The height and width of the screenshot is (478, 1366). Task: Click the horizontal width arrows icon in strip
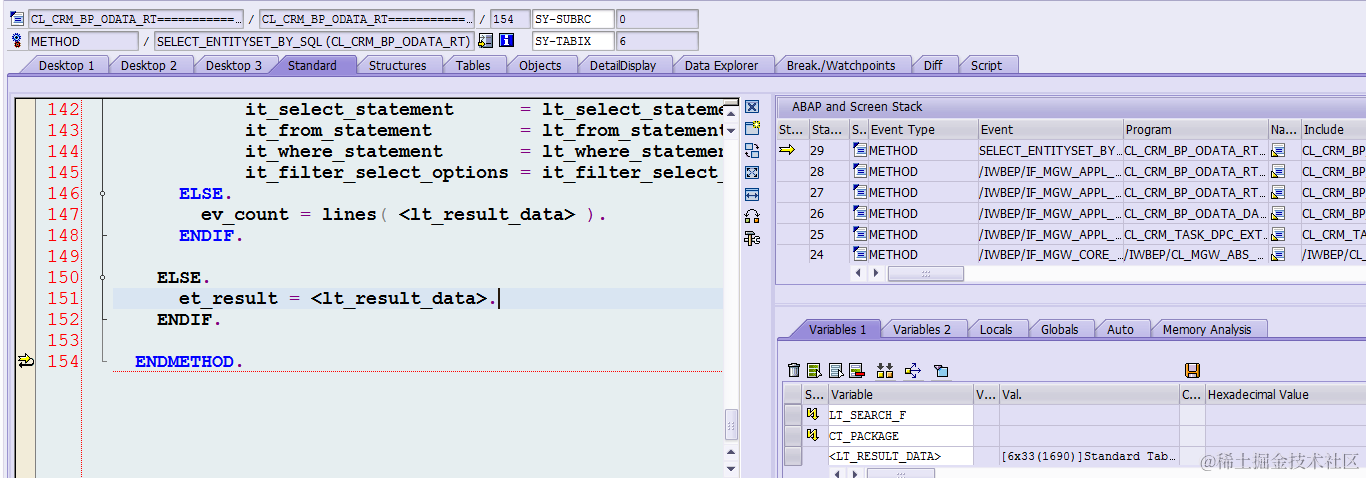coord(752,194)
